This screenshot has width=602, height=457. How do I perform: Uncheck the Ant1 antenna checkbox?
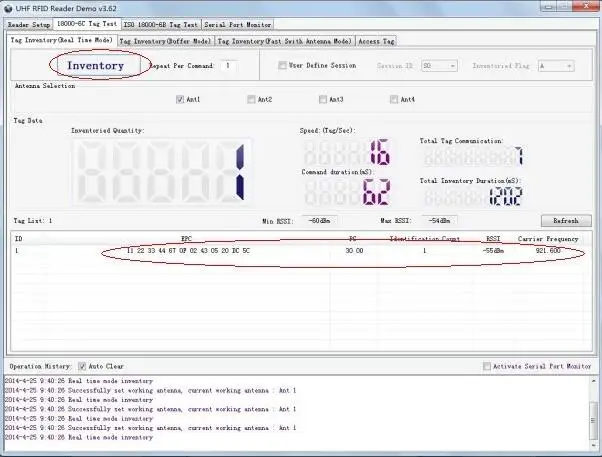tap(180, 99)
